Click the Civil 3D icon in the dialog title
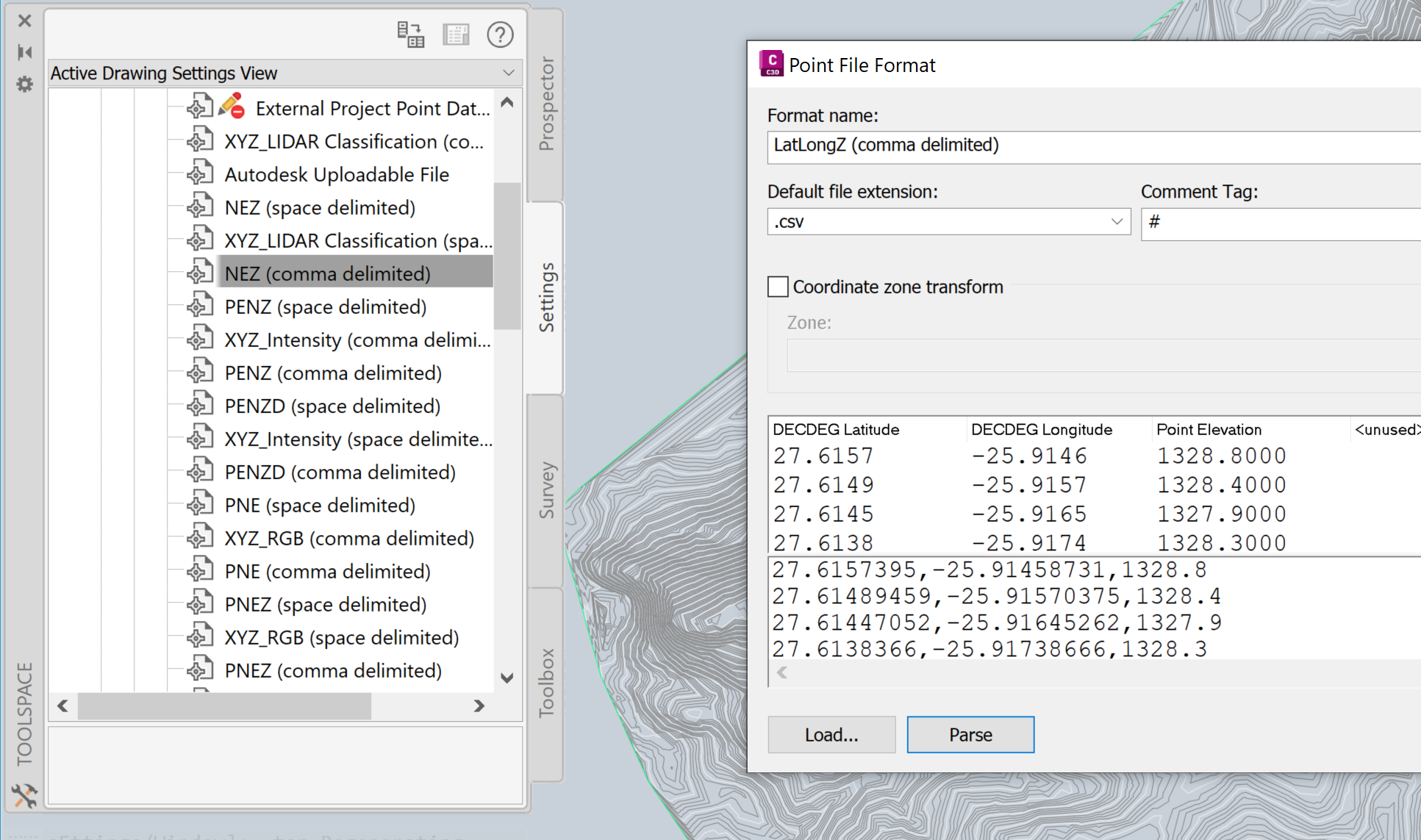Image resolution: width=1421 pixels, height=840 pixels. tap(770, 64)
